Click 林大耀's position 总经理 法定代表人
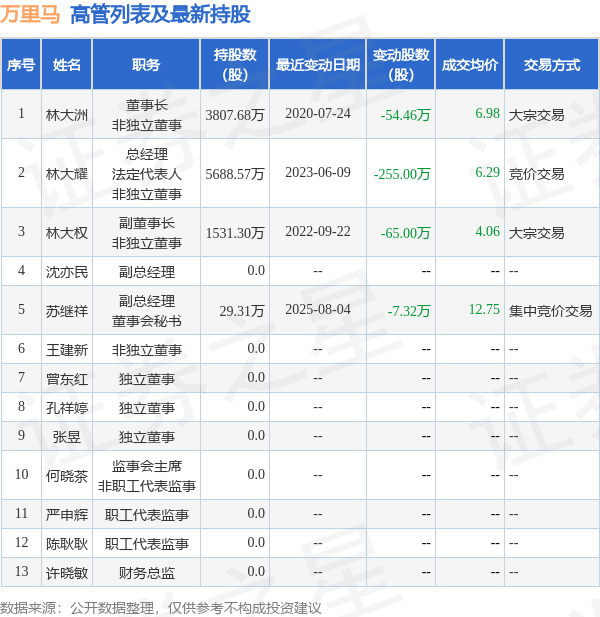This screenshot has width=600, height=617. (x=146, y=164)
